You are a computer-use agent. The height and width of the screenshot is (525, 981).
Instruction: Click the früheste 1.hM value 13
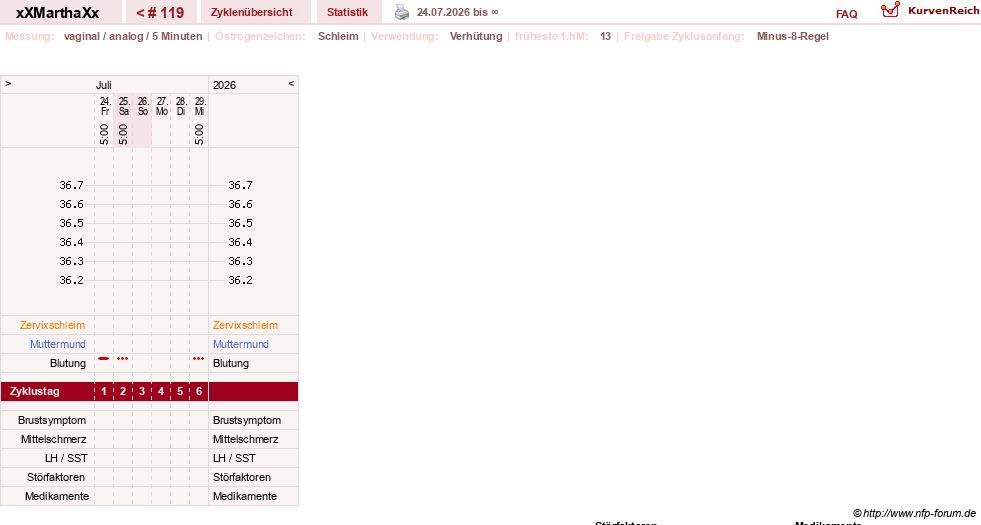605,36
